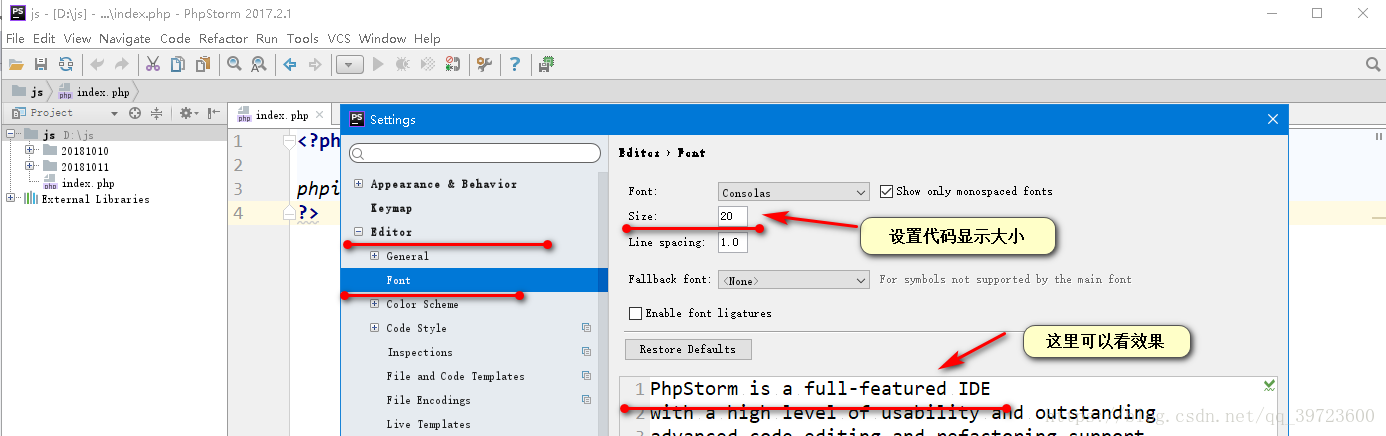Click the Scroll from Source target icon
Screen dimensions: 1386x436
tap(135, 113)
